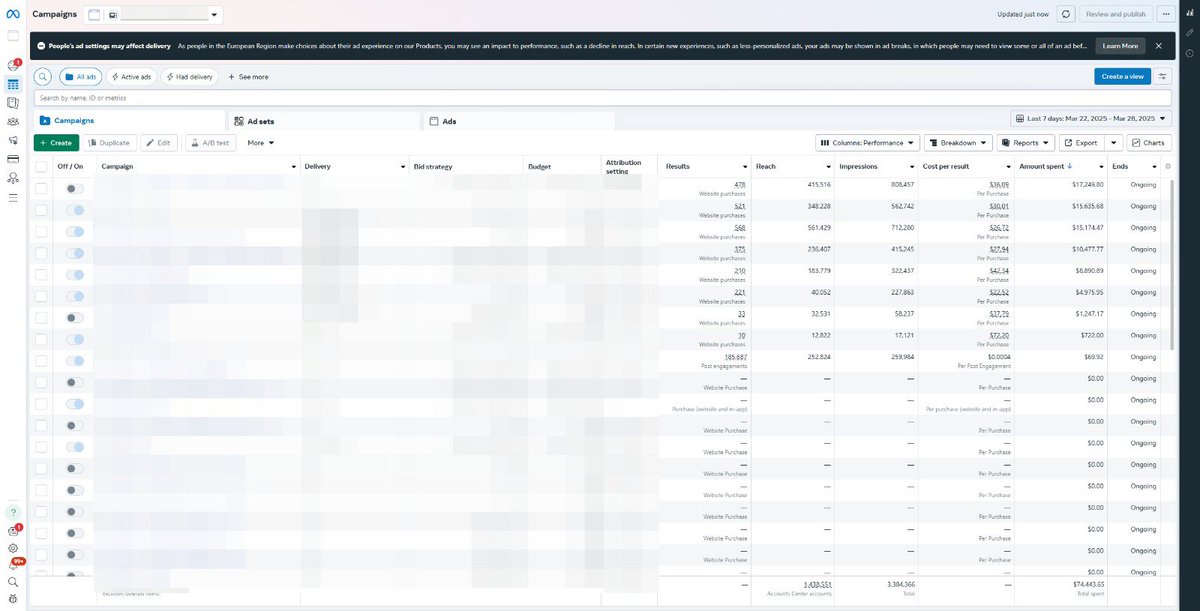This screenshot has height=611, width=1200.
Task: Select the Campaigns table icon in sidebar
Action: (x=13, y=84)
